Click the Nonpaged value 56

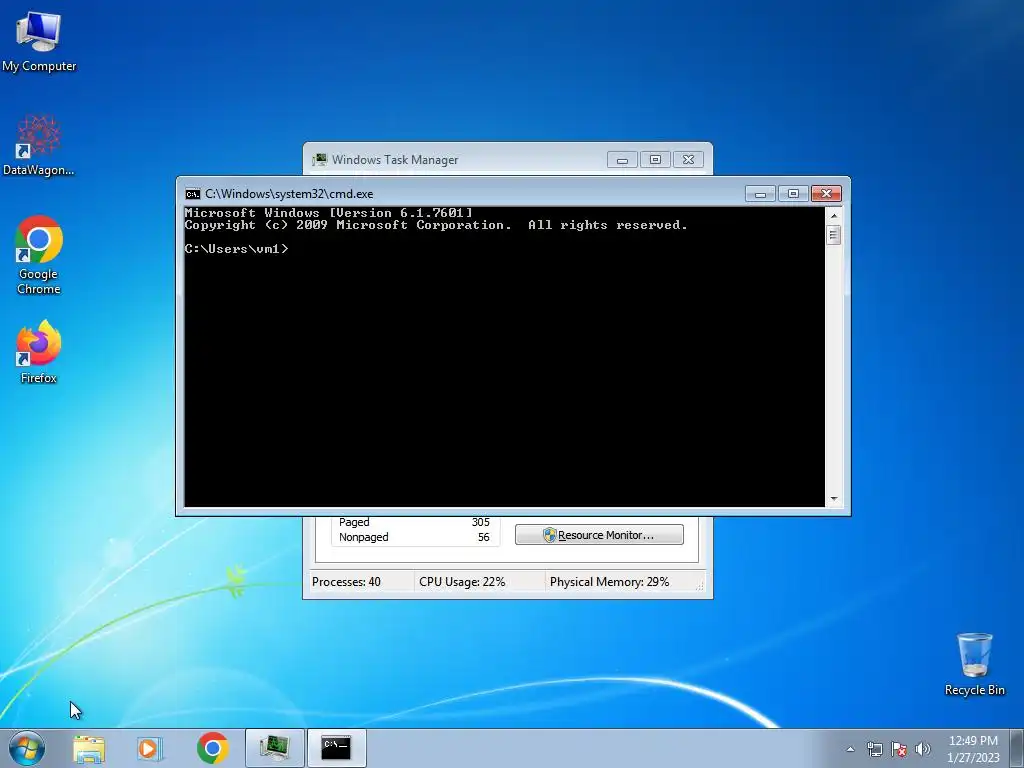click(x=483, y=537)
